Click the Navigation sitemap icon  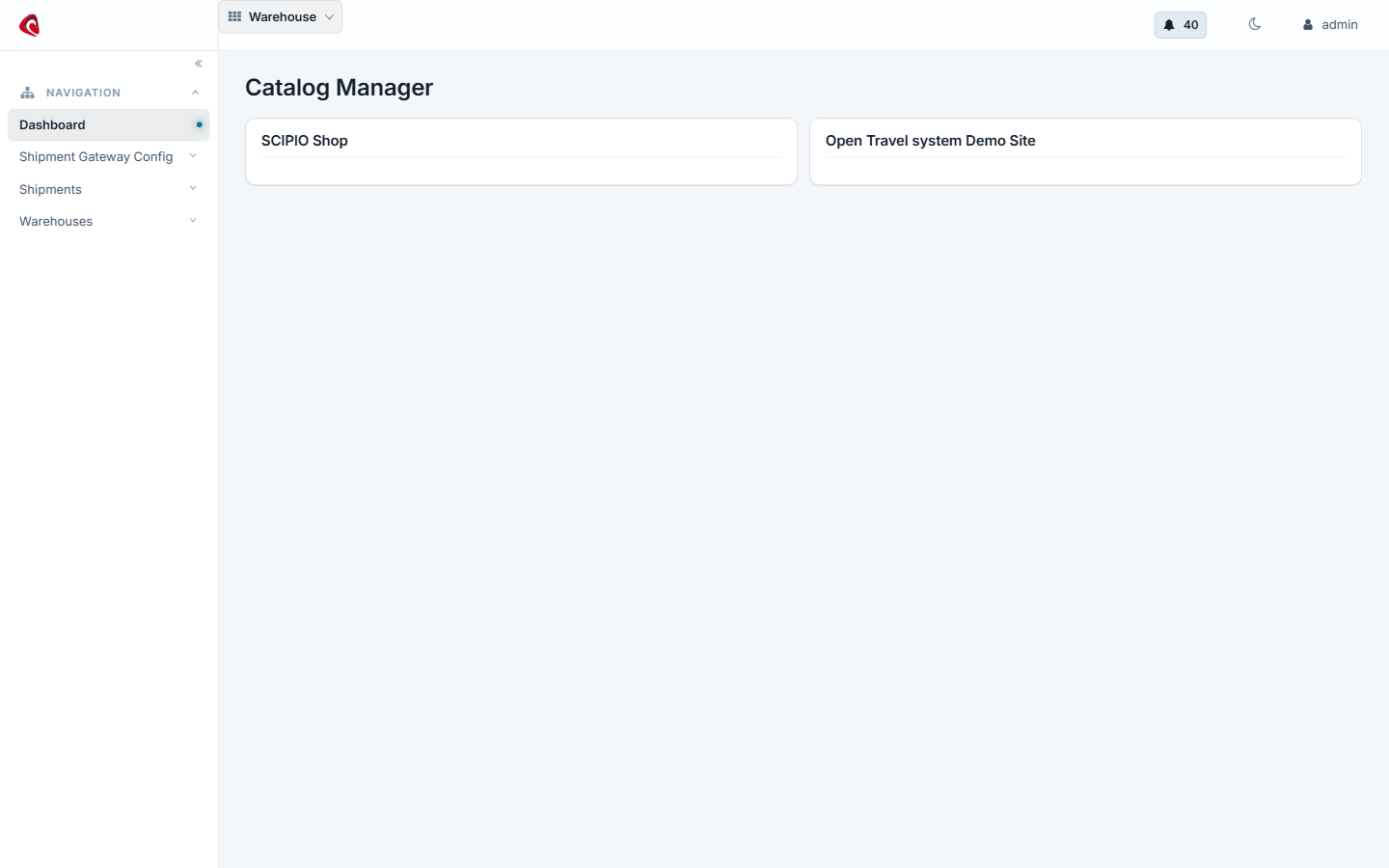[x=27, y=93]
